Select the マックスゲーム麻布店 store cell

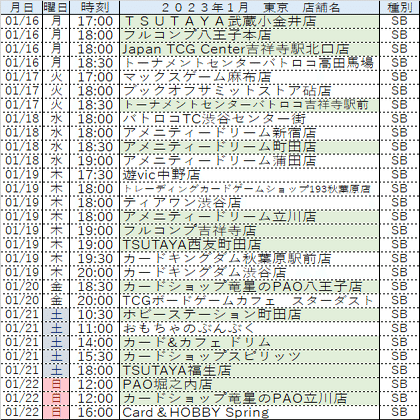point(249,77)
